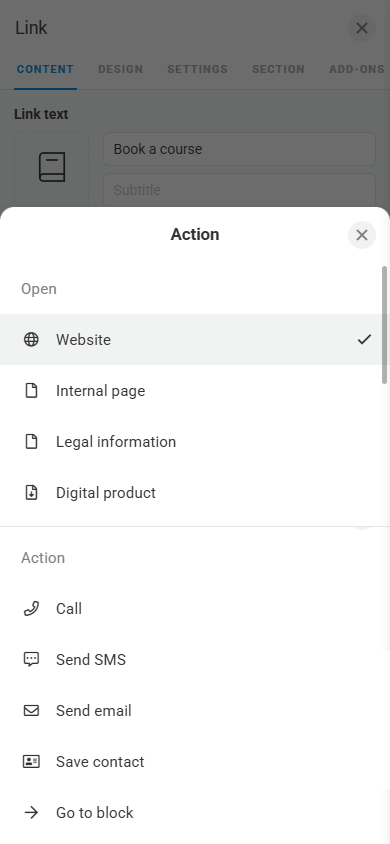Click the phone icon beside Call
390x844 pixels.
click(31, 609)
